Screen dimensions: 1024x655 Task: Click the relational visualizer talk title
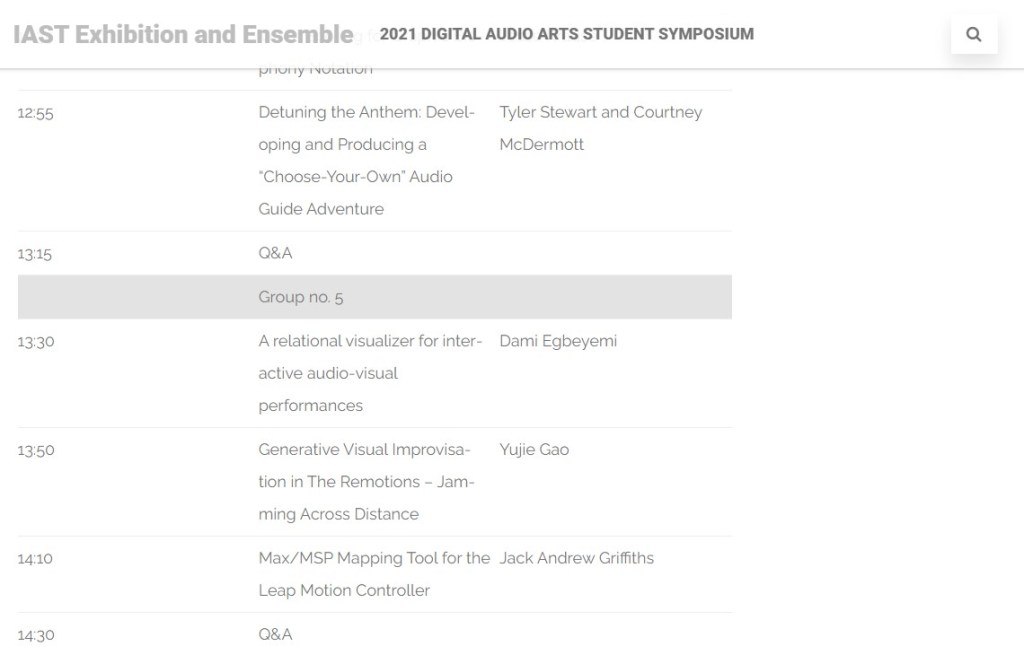coord(369,373)
